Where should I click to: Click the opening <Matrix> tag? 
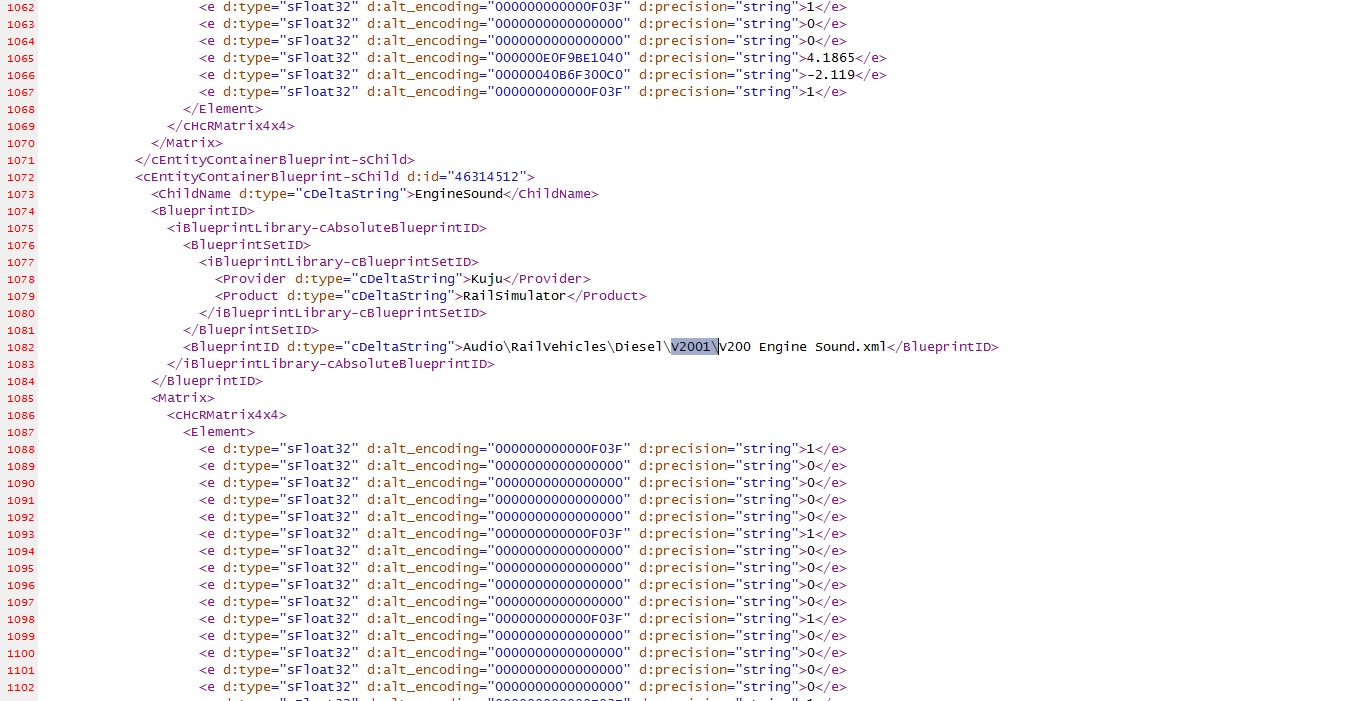(x=183, y=398)
